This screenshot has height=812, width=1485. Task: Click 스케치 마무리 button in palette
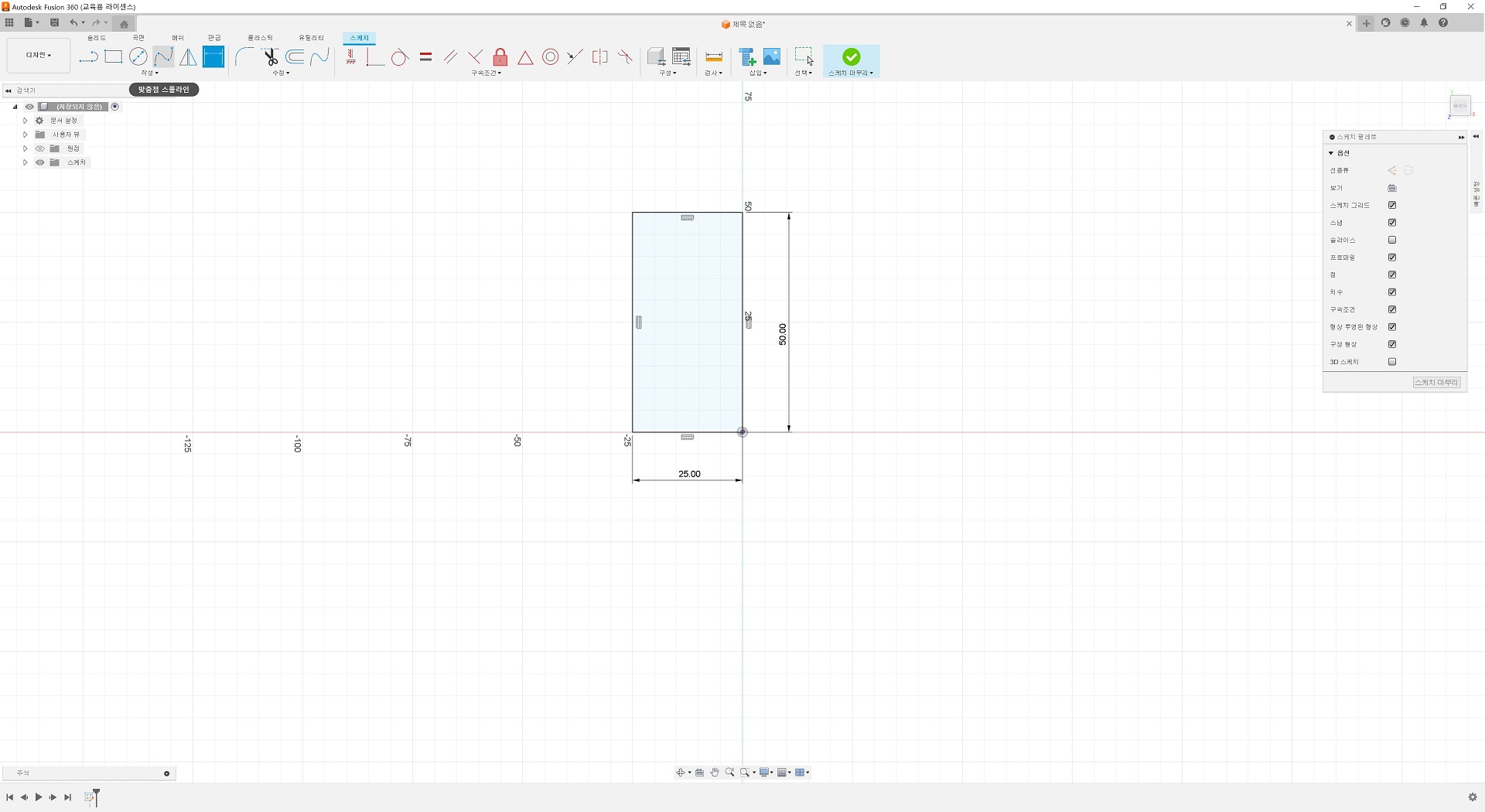[1436, 382]
